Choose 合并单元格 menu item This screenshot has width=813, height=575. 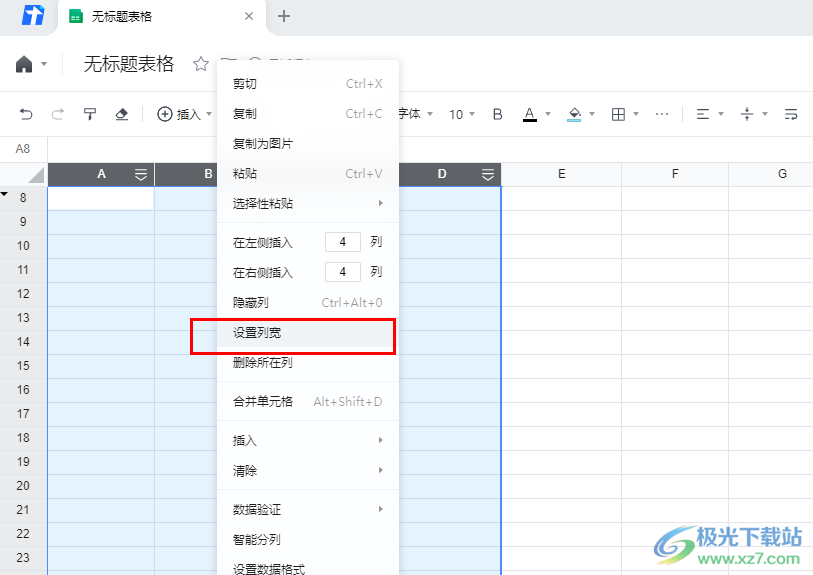[308, 402]
